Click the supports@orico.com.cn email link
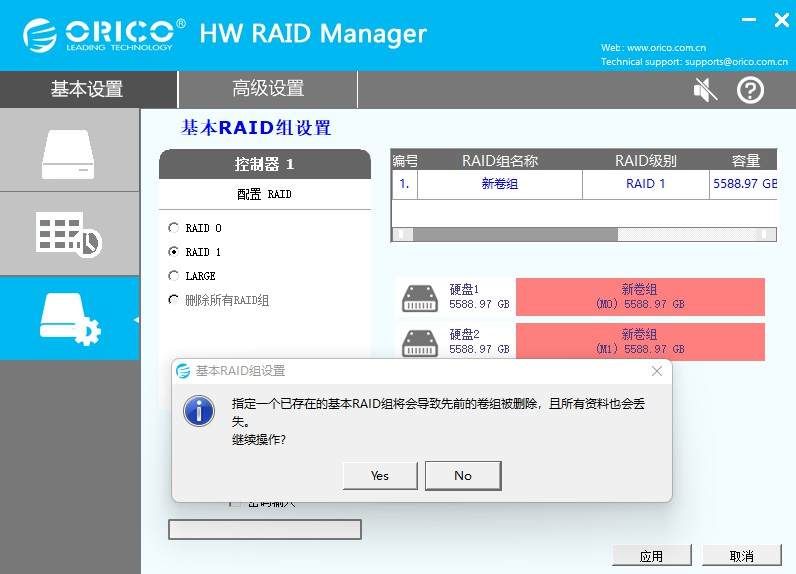This screenshot has height=574, width=796. (x=736, y=62)
